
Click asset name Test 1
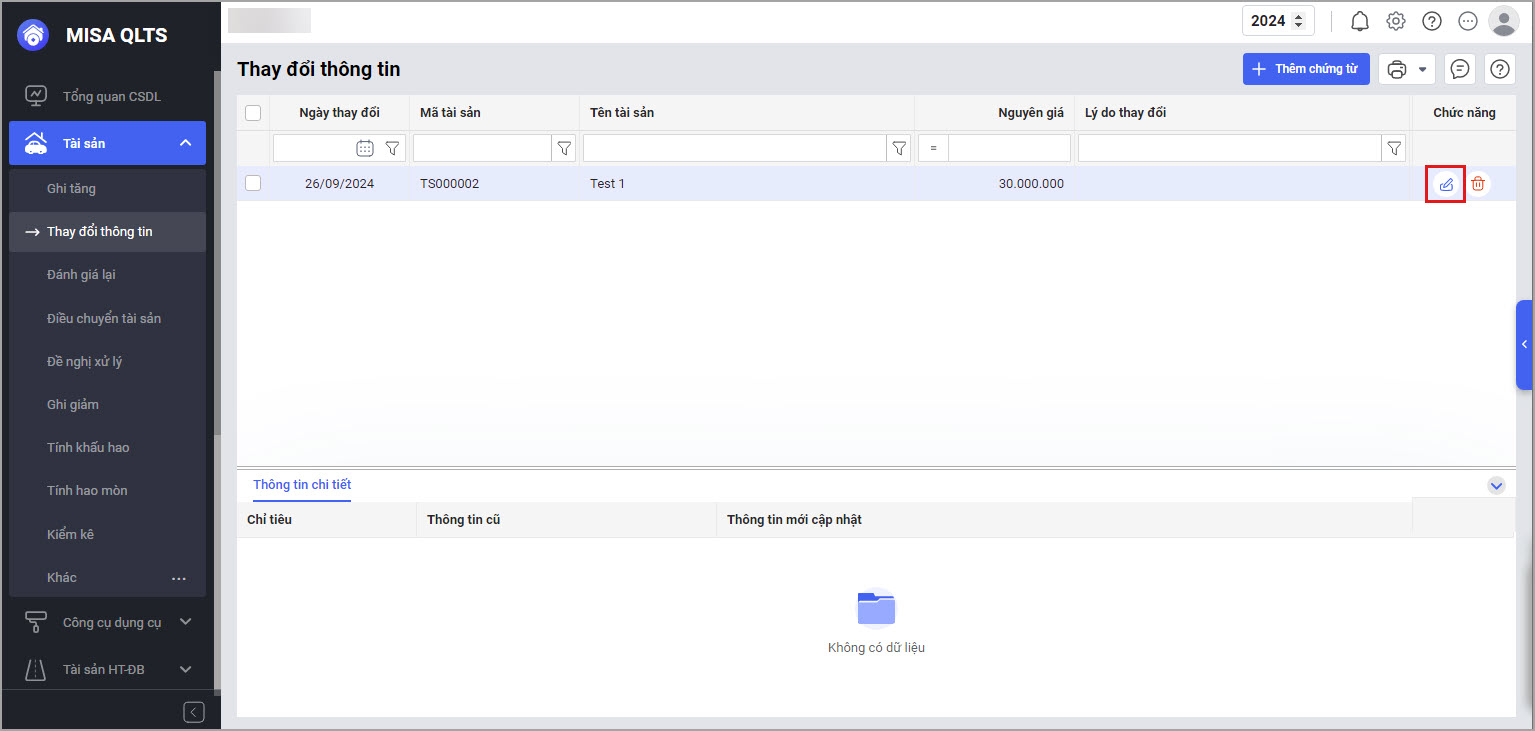[607, 184]
